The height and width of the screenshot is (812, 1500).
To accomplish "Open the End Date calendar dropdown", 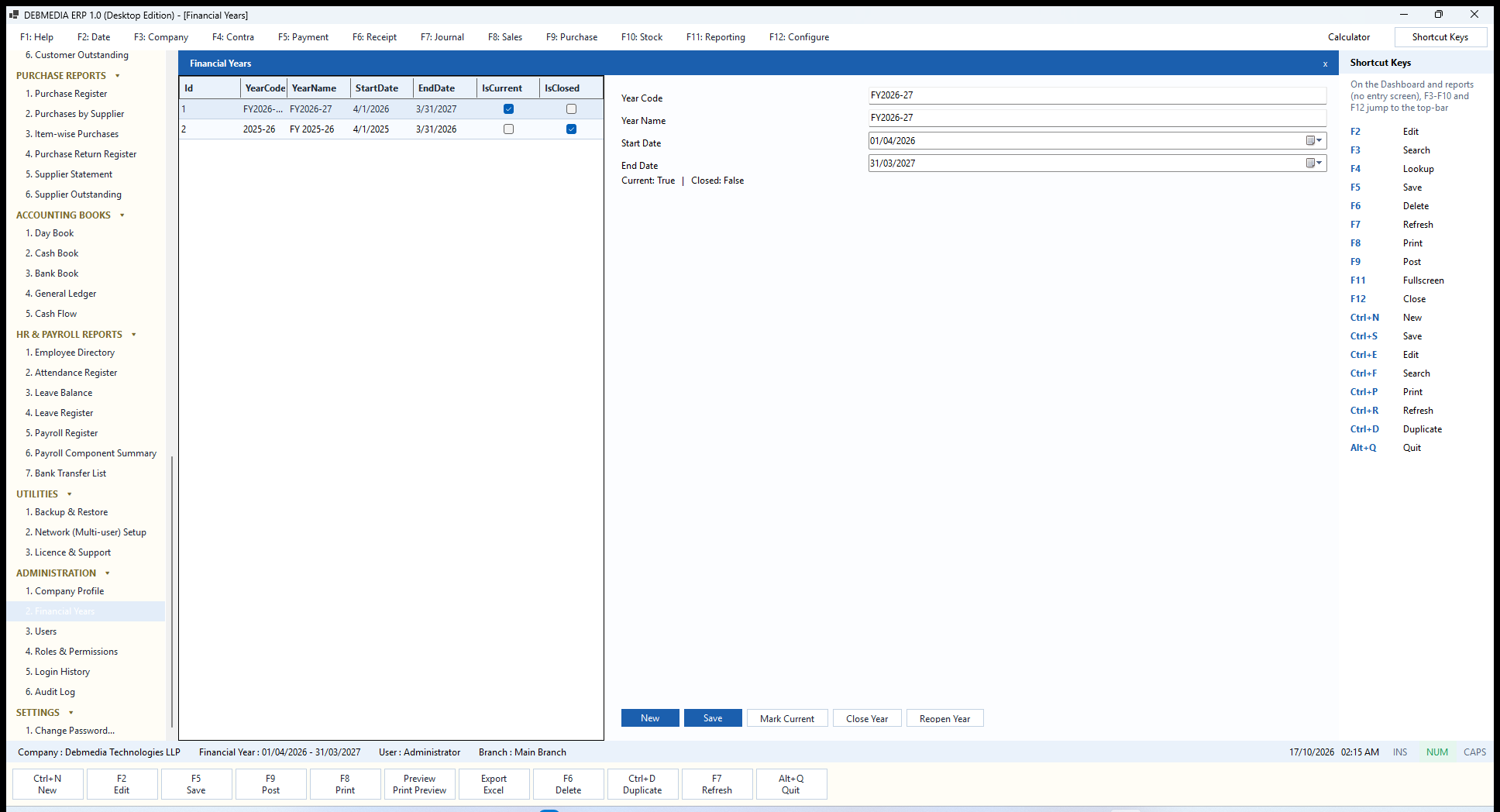I will (x=1315, y=163).
